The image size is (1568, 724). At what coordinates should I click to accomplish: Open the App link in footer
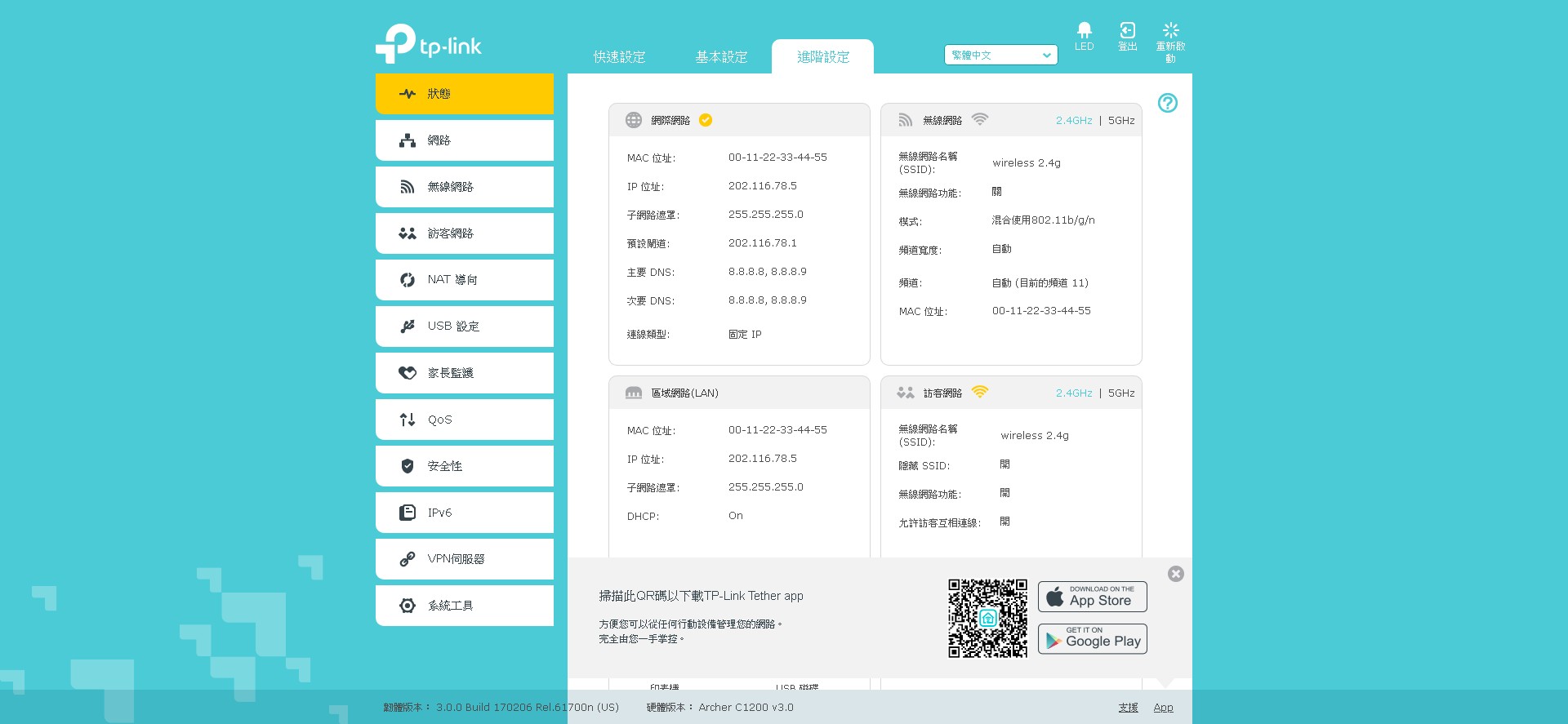1163,708
